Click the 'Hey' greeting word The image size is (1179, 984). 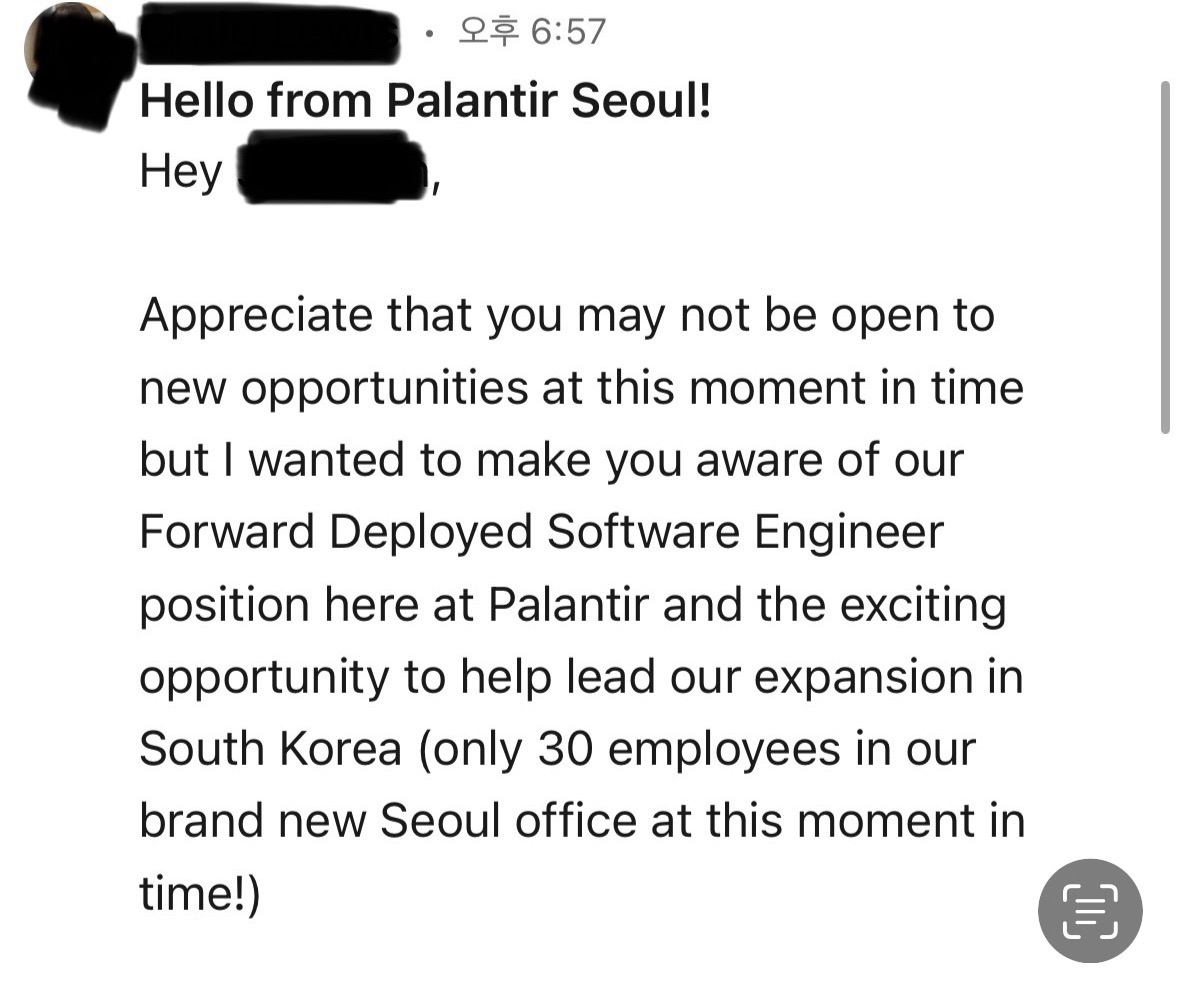[x=180, y=172]
